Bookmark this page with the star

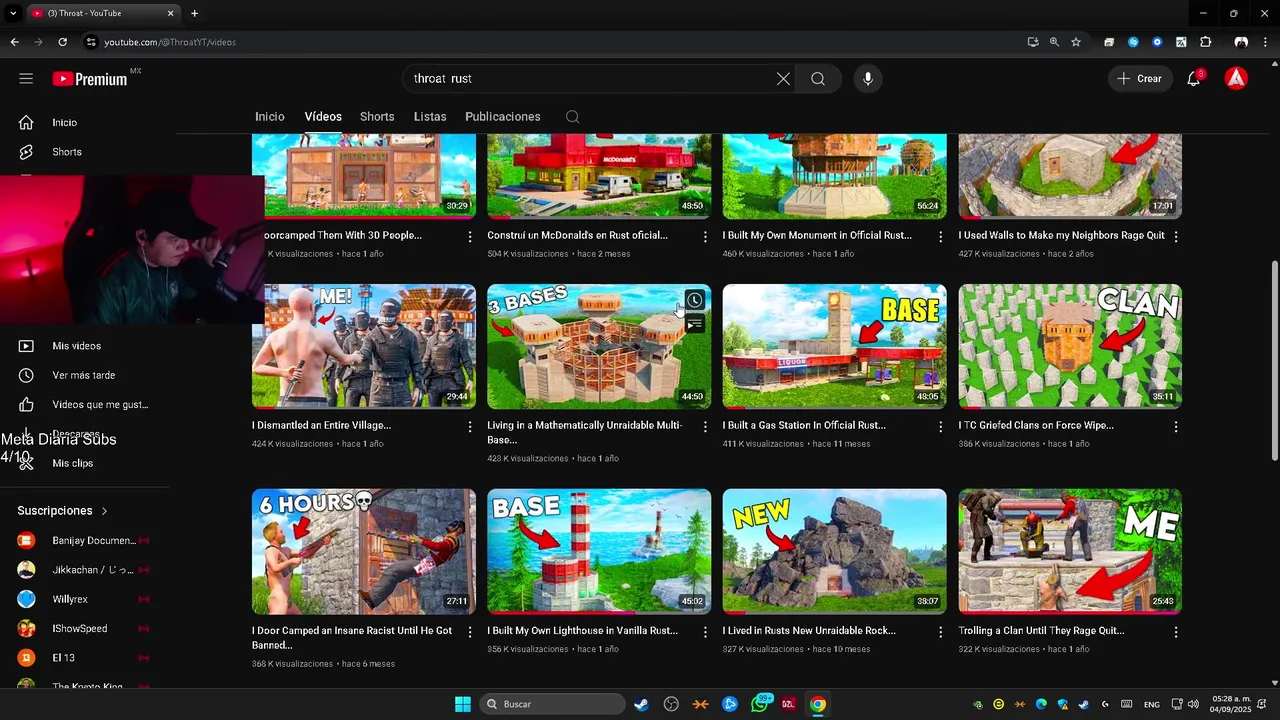click(1076, 42)
